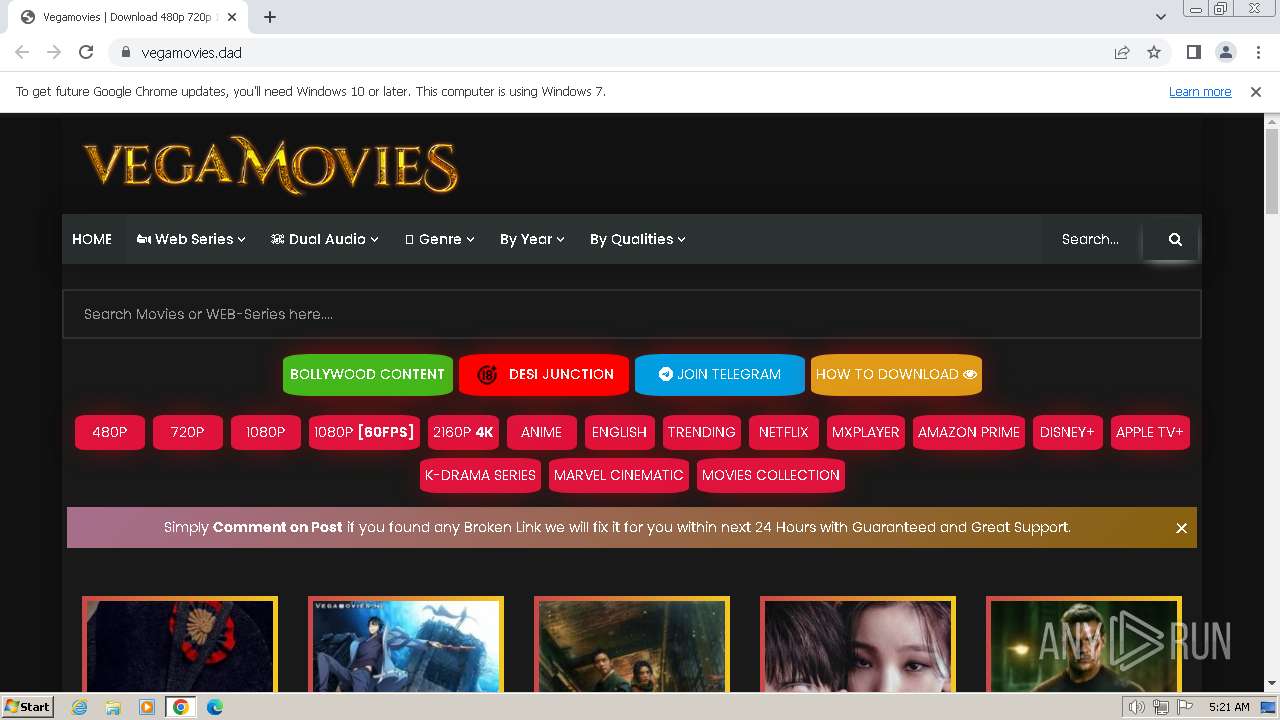Viewport: 1280px width, 720px height.
Task: Click the page vertical scrollbar thumb
Action: (1272, 171)
